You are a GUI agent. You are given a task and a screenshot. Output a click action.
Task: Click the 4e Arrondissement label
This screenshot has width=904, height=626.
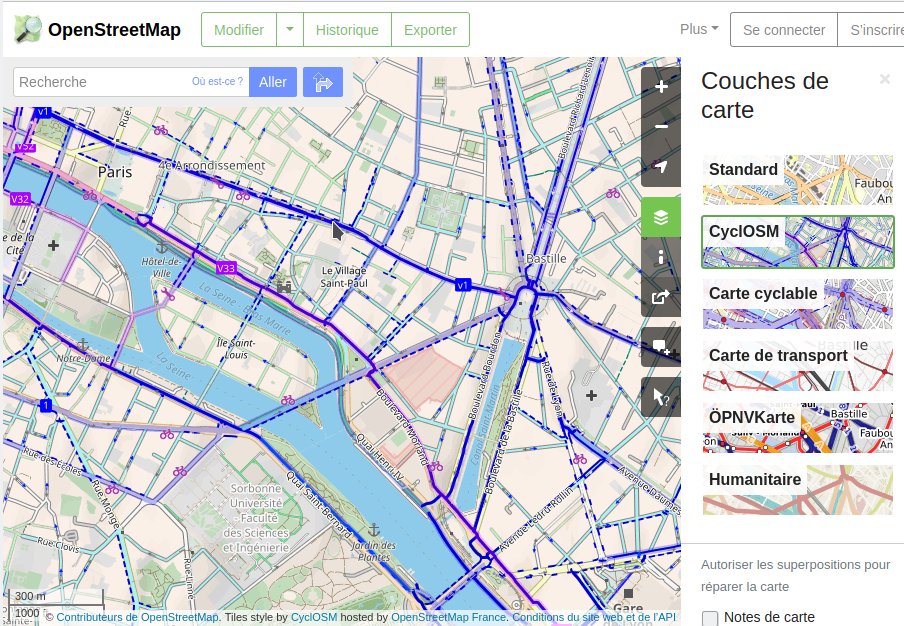pos(212,165)
